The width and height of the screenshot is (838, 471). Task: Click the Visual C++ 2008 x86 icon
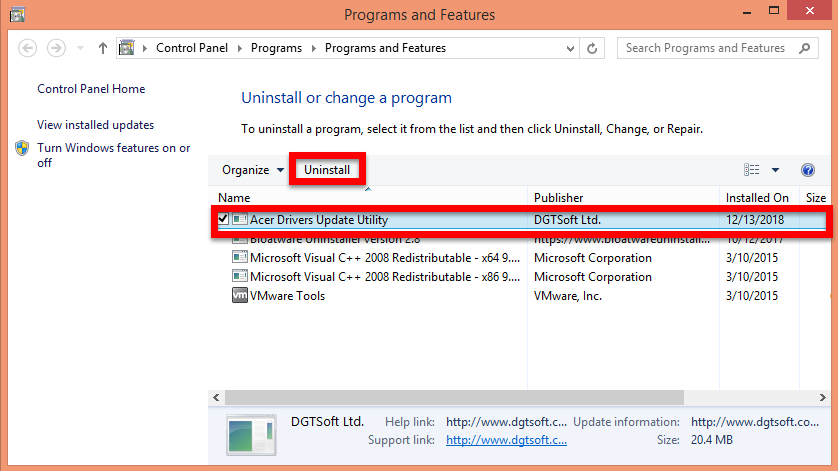pos(239,276)
